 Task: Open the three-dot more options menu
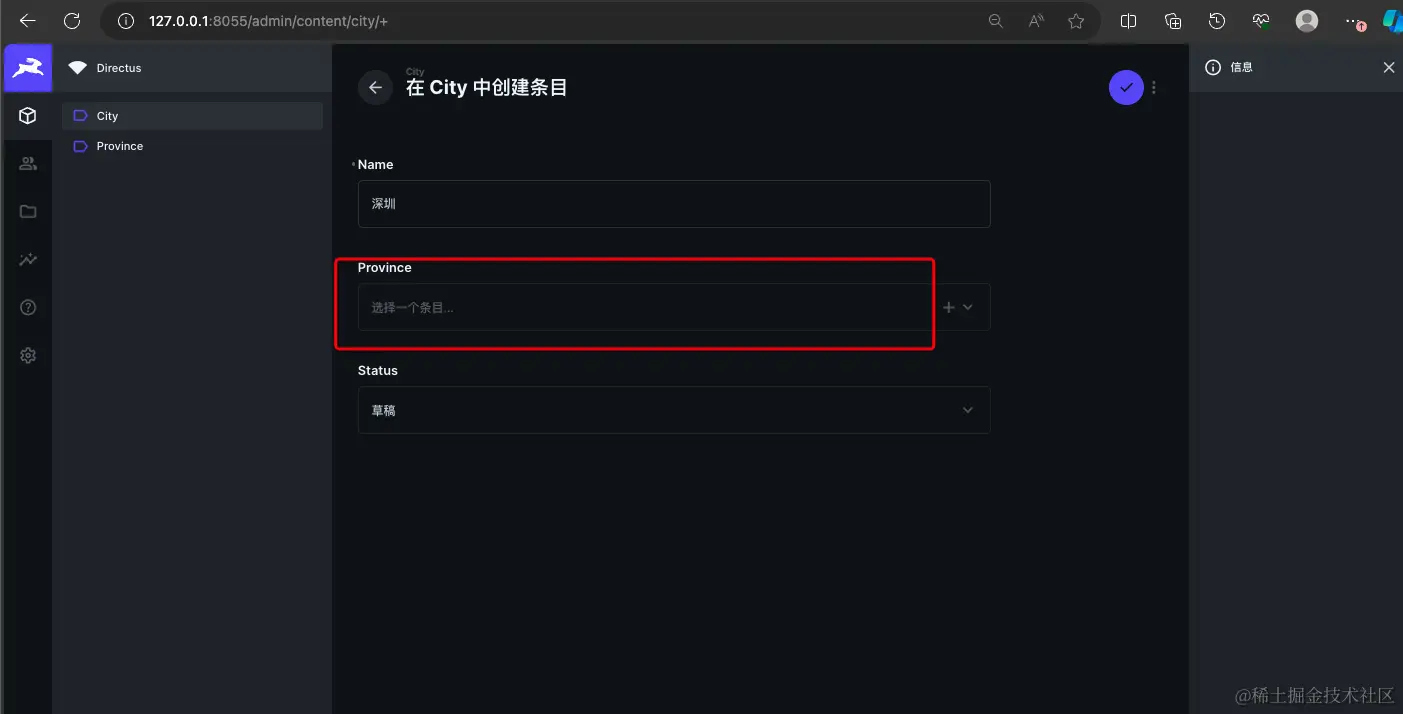[x=1154, y=88]
